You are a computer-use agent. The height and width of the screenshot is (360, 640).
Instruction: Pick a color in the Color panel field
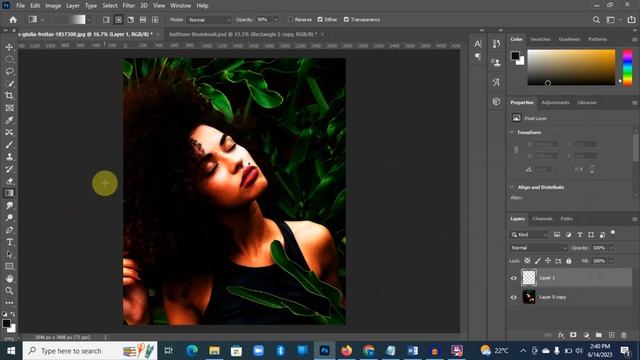571,67
